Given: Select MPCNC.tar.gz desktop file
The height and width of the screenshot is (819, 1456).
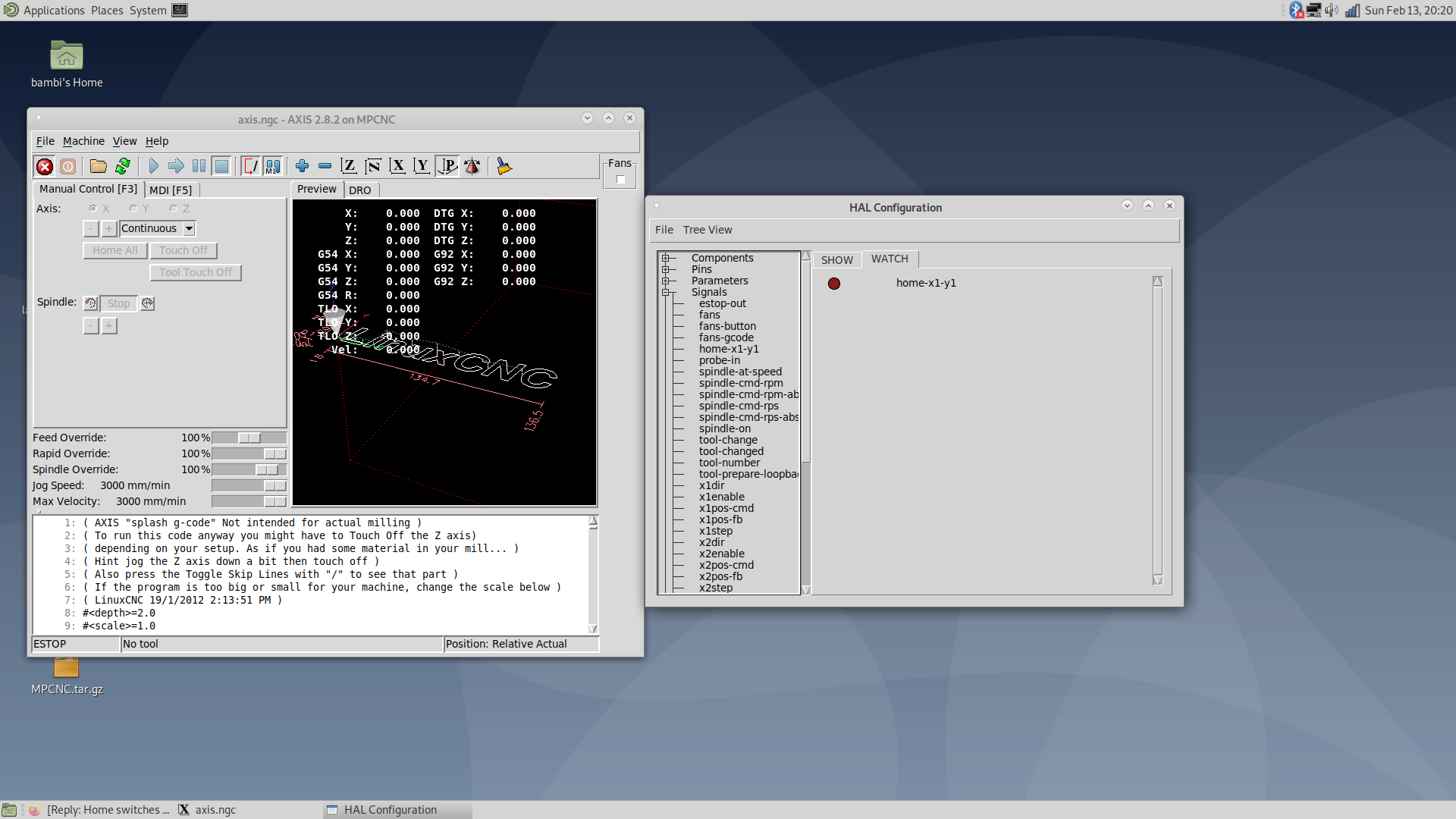Looking at the screenshot, I should tap(67, 677).
